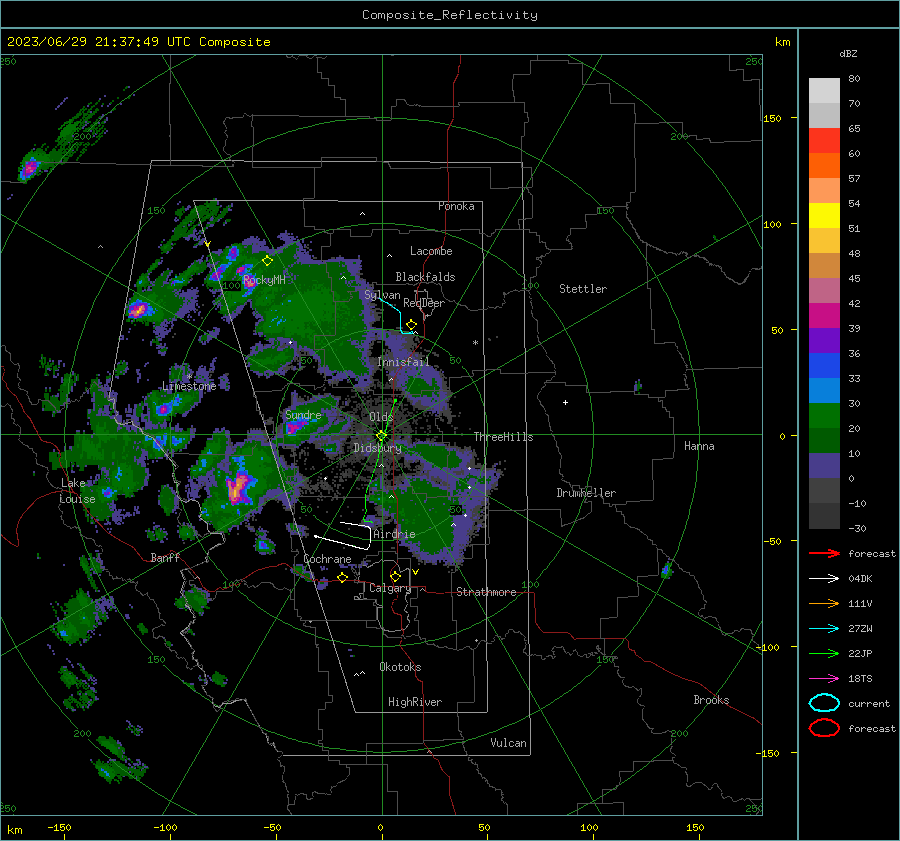Click the Composite_Reflectivity title
900x841 pixels.
[449, 15]
